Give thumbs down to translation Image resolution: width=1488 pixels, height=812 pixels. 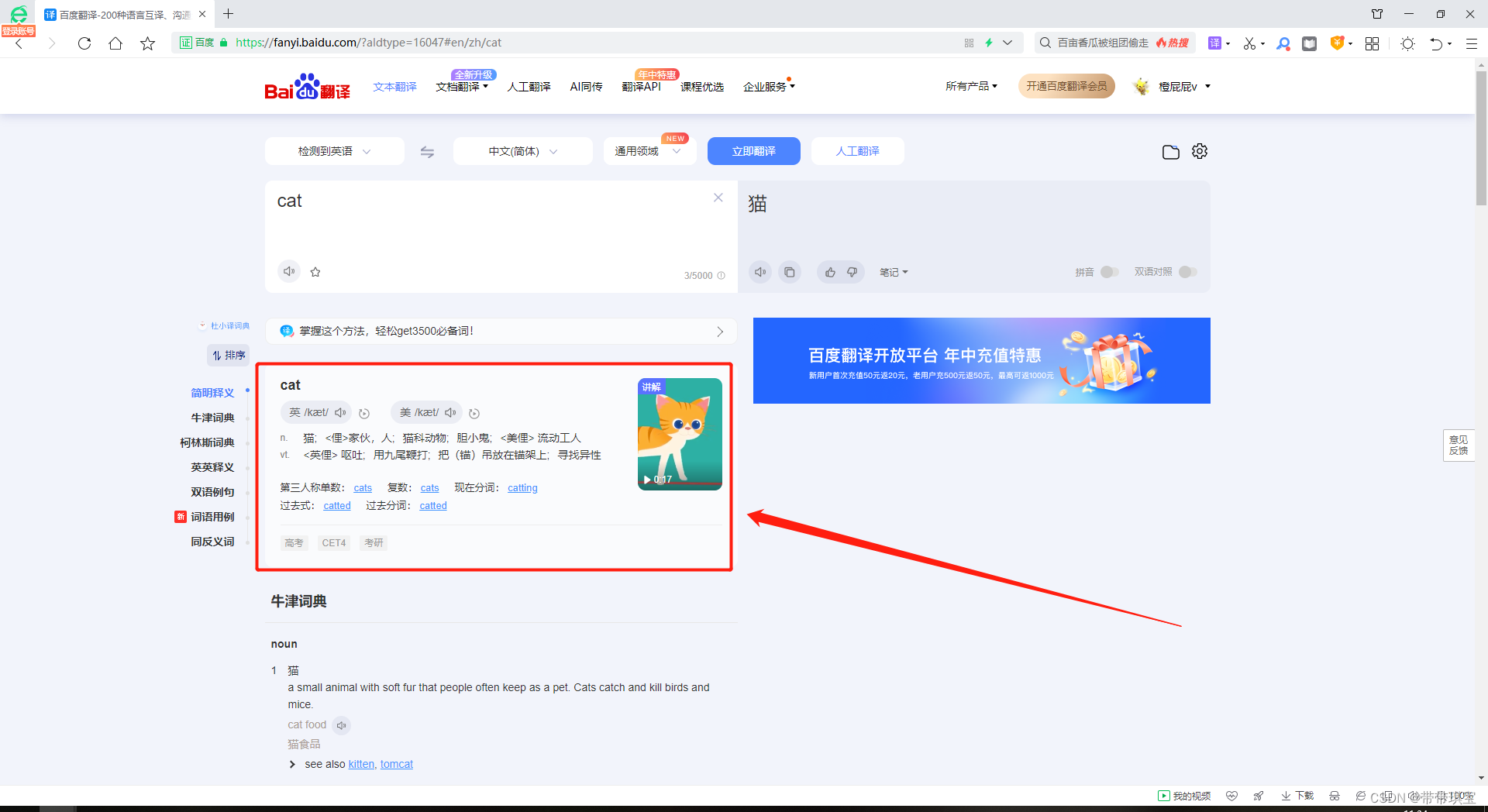point(852,272)
